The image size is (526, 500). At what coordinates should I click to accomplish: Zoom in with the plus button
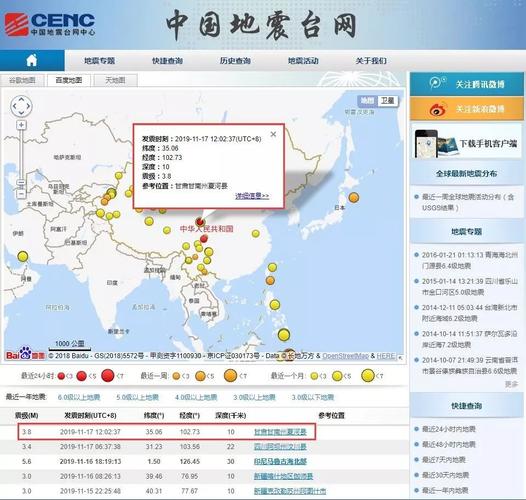21,125
